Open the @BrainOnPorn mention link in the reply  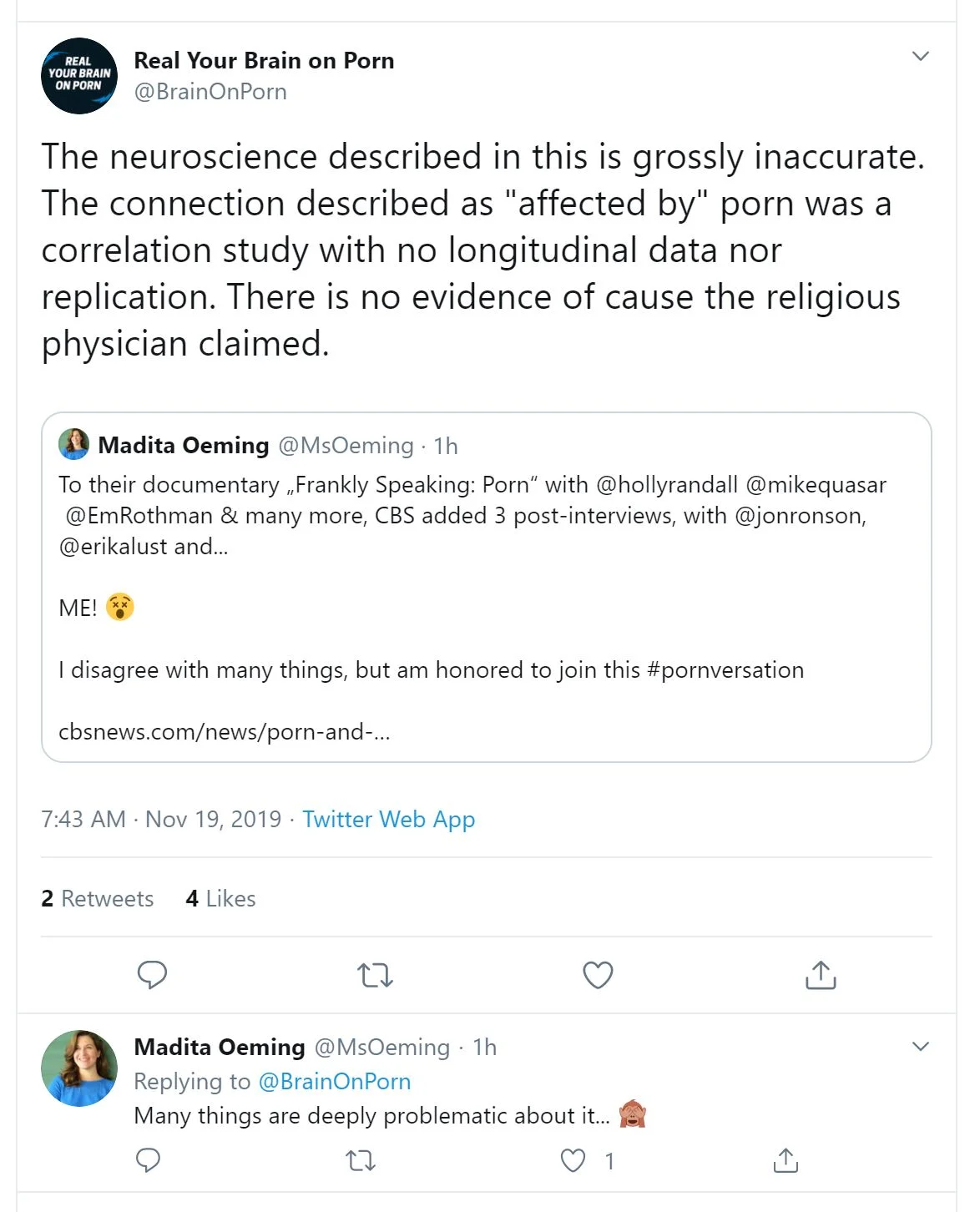pyautogui.click(x=335, y=1081)
